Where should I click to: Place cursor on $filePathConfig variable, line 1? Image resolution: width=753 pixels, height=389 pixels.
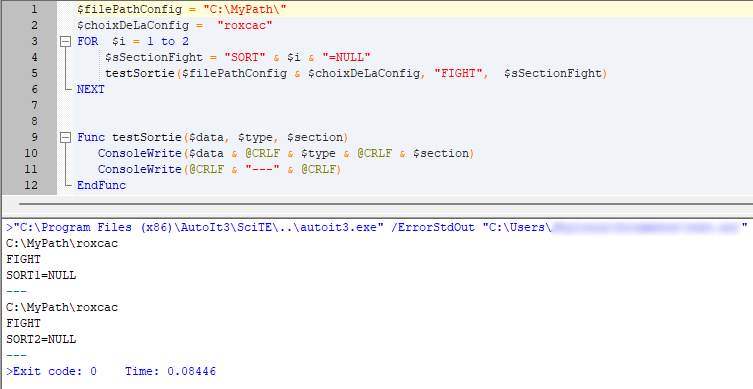129,10
